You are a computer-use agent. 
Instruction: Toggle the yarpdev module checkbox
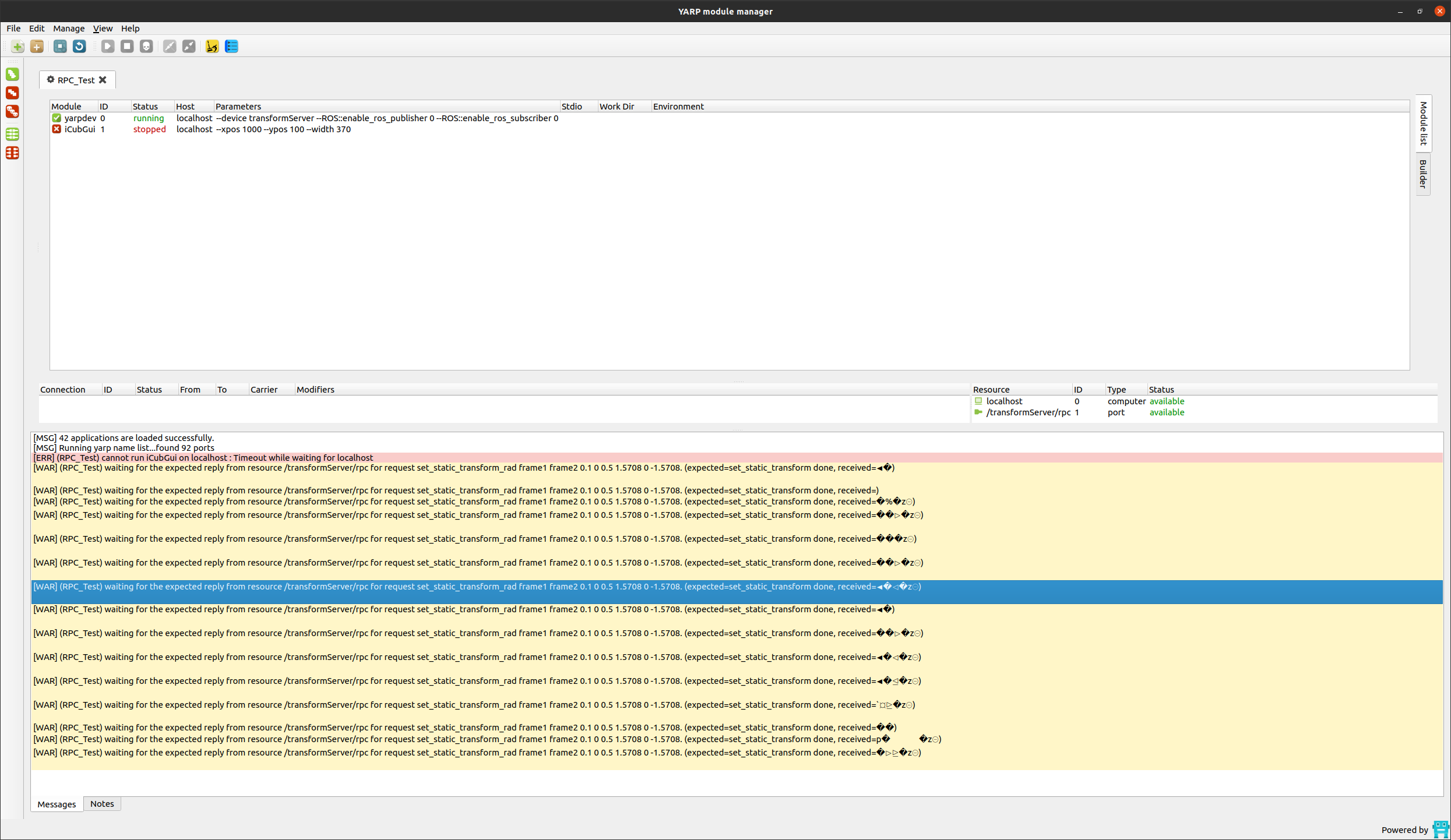tap(56, 118)
